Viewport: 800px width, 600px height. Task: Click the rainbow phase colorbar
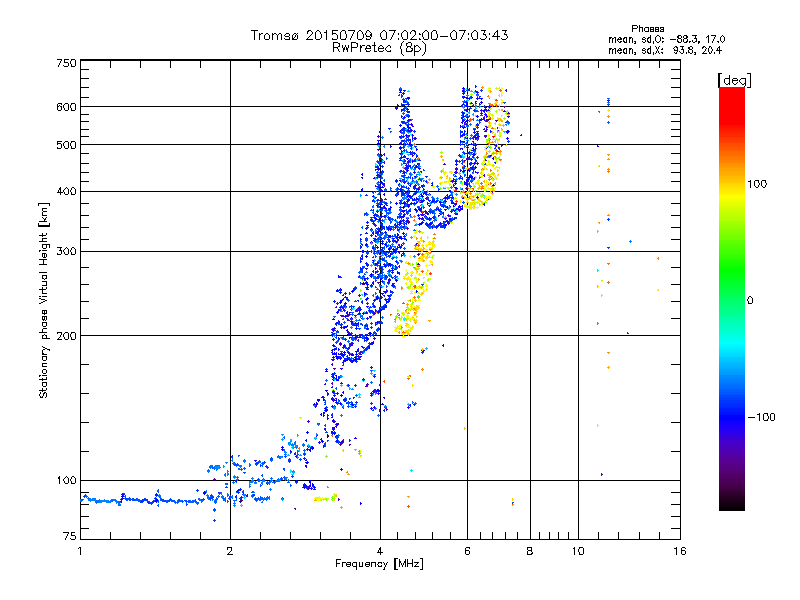click(732, 298)
